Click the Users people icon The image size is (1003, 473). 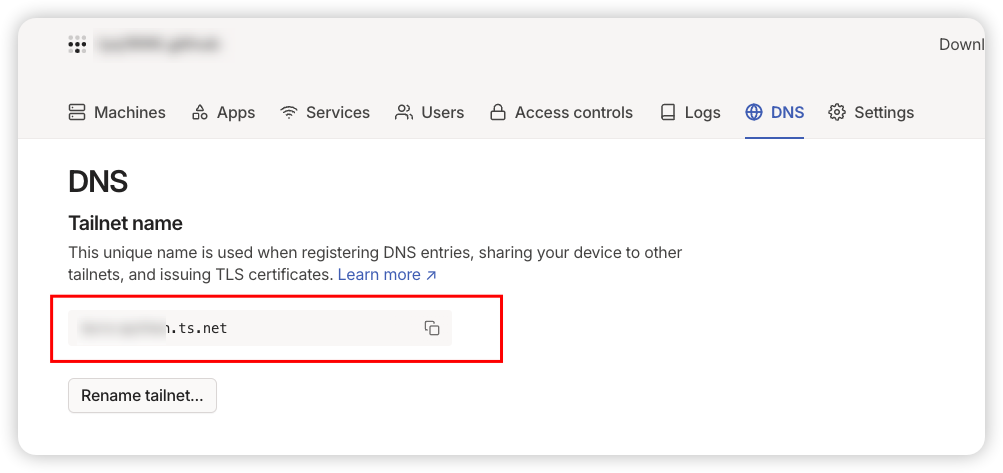point(404,112)
